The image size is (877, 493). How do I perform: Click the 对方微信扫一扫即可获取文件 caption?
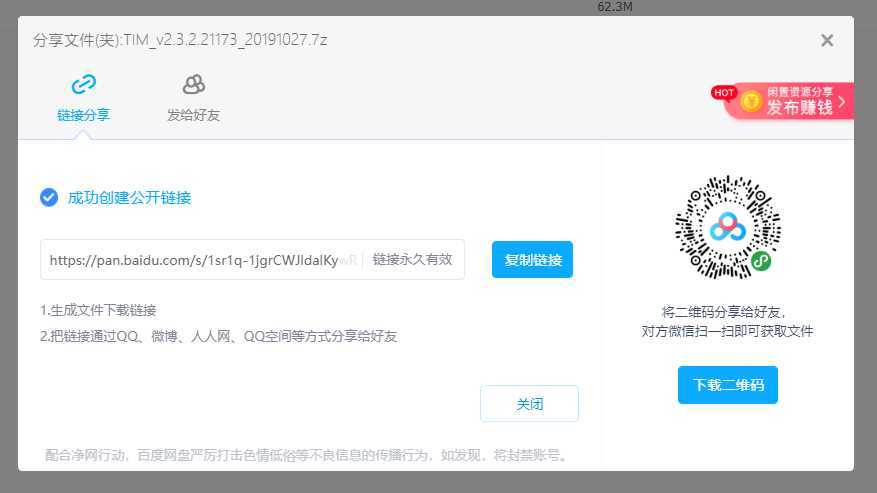click(x=727, y=331)
